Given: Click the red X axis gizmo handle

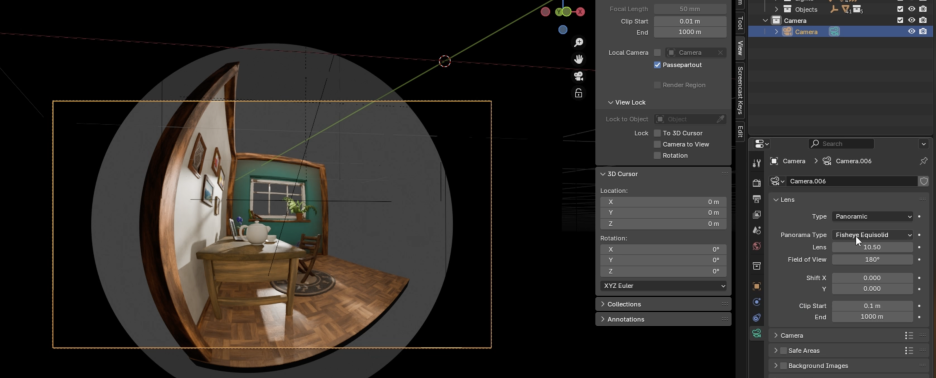Looking at the screenshot, I should 580,11.
